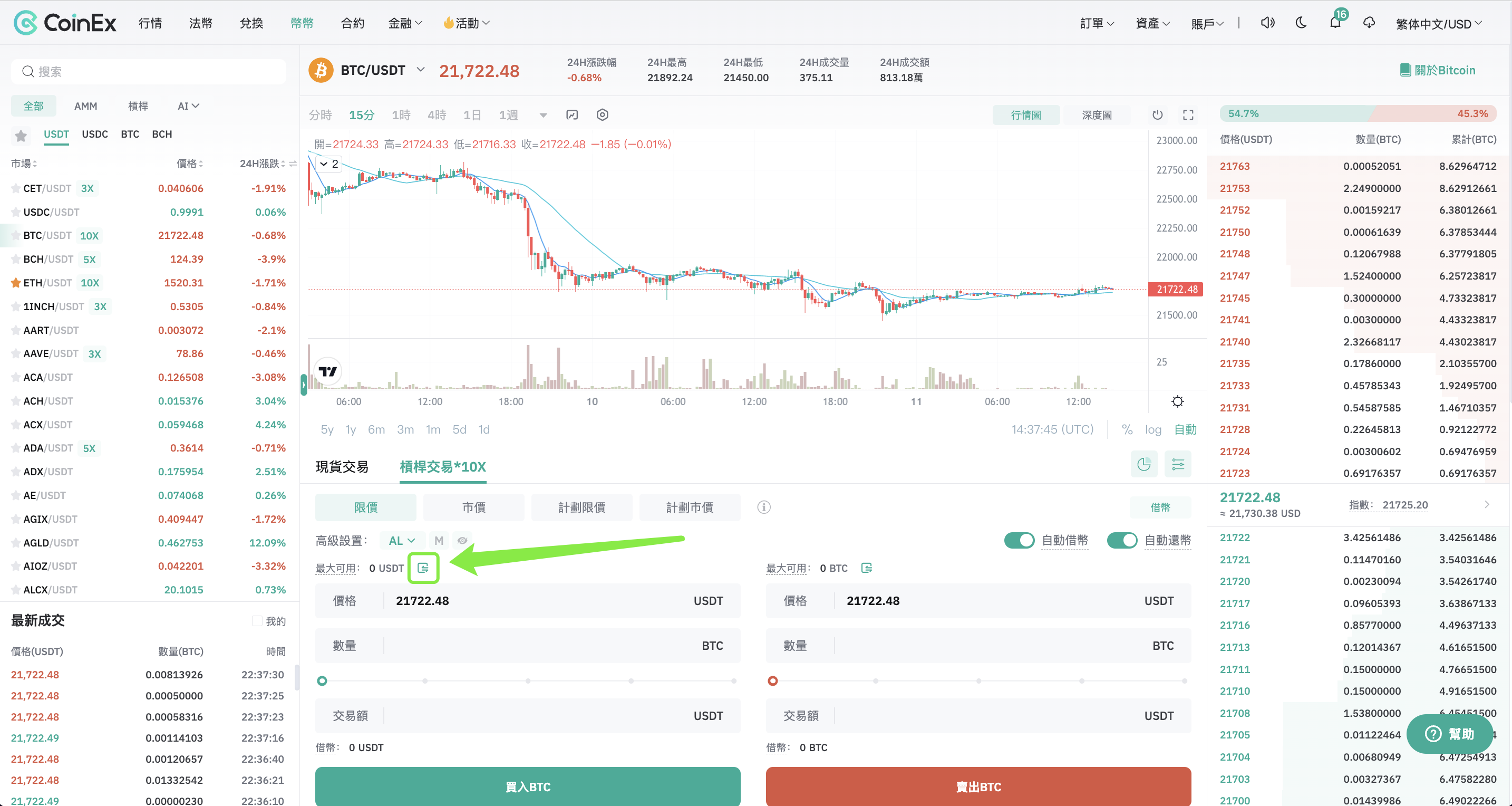Image resolution: width=1512 pixels, height=806 pixels.
Task: Open language and currency 繁体中文/USD dropdown
Action: [x=1438, y=24]
